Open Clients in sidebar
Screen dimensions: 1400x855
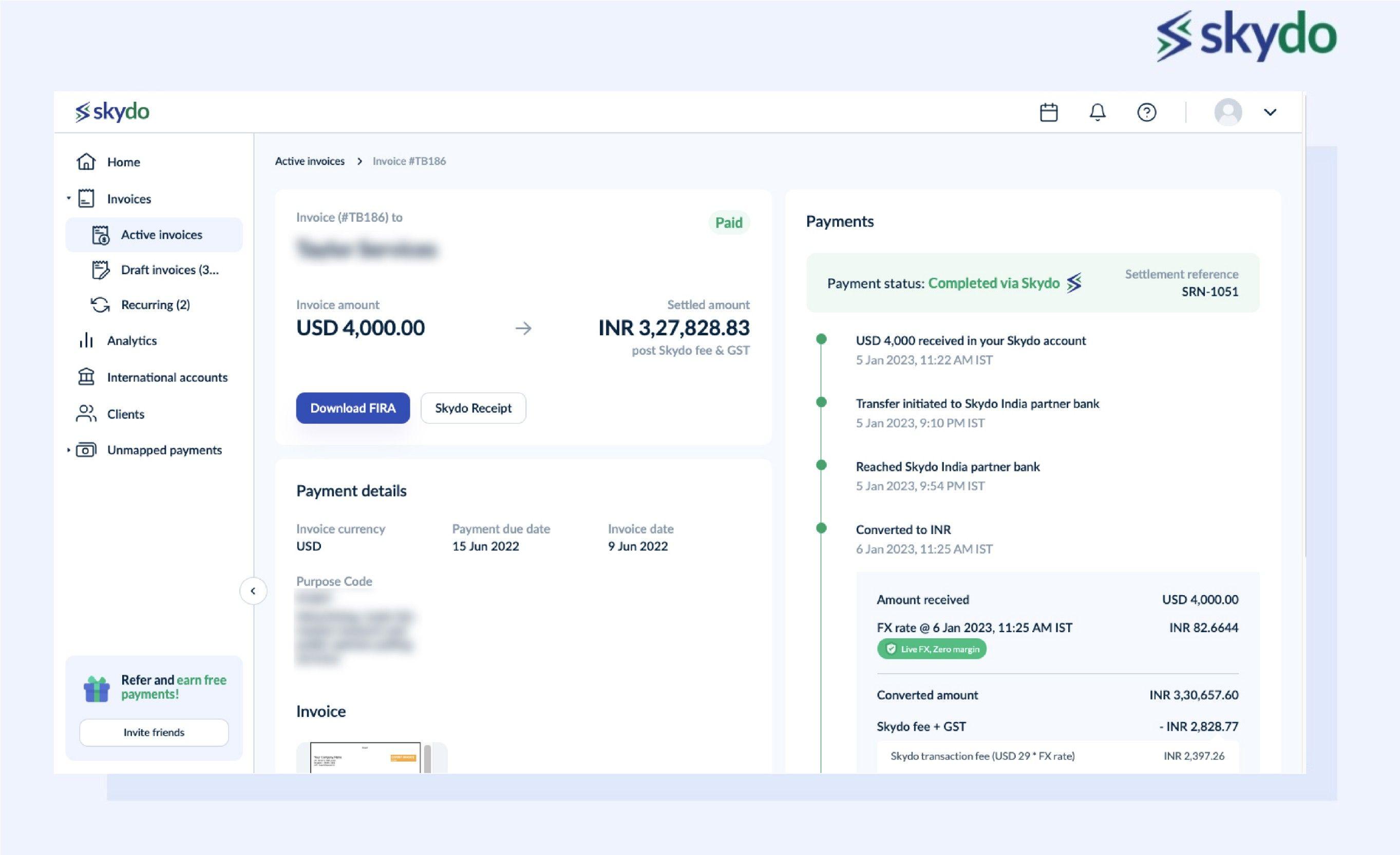coord(125,414)
